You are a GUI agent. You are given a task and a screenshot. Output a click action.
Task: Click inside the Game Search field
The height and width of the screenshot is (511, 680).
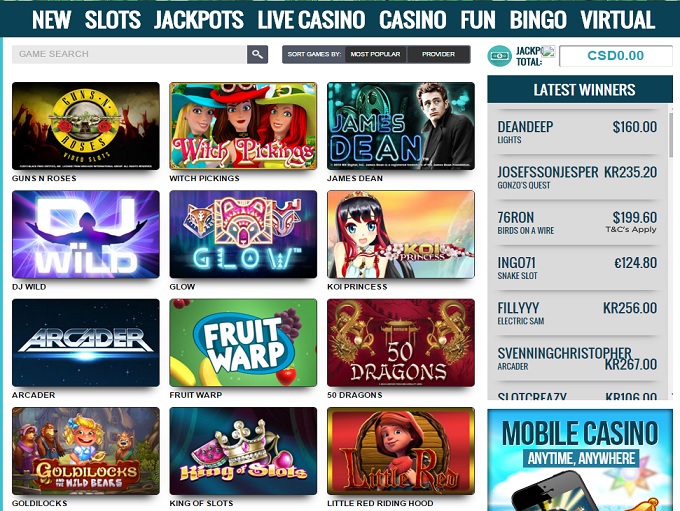click(129, 54)
